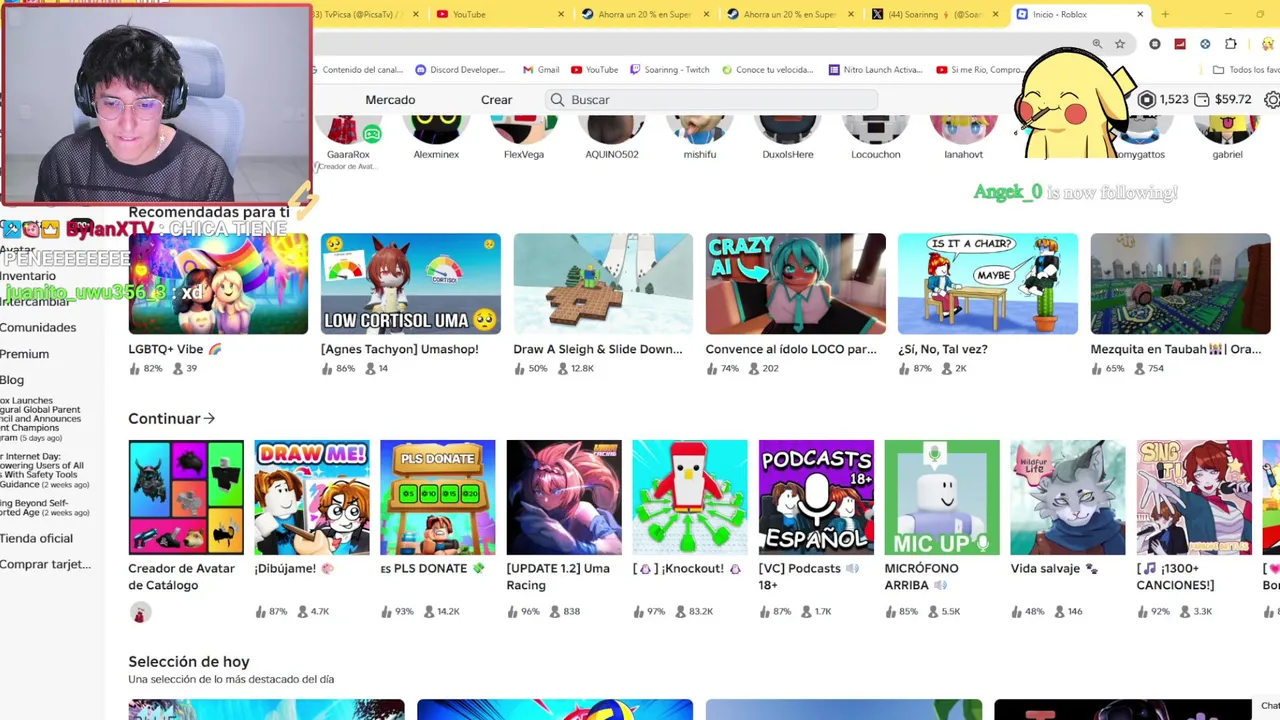Open Vida salvaje game thumbnail

tap(1068, 497)
